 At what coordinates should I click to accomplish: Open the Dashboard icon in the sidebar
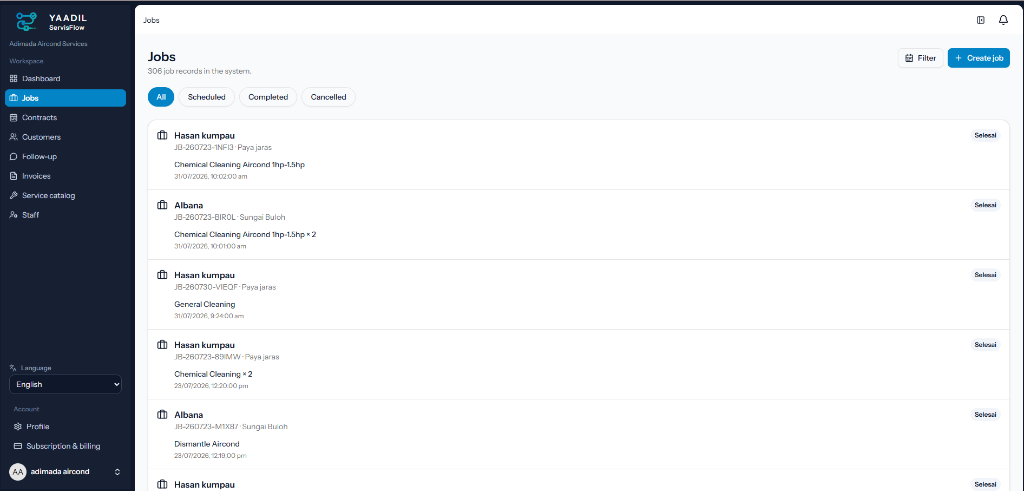(x=14, y=78)
